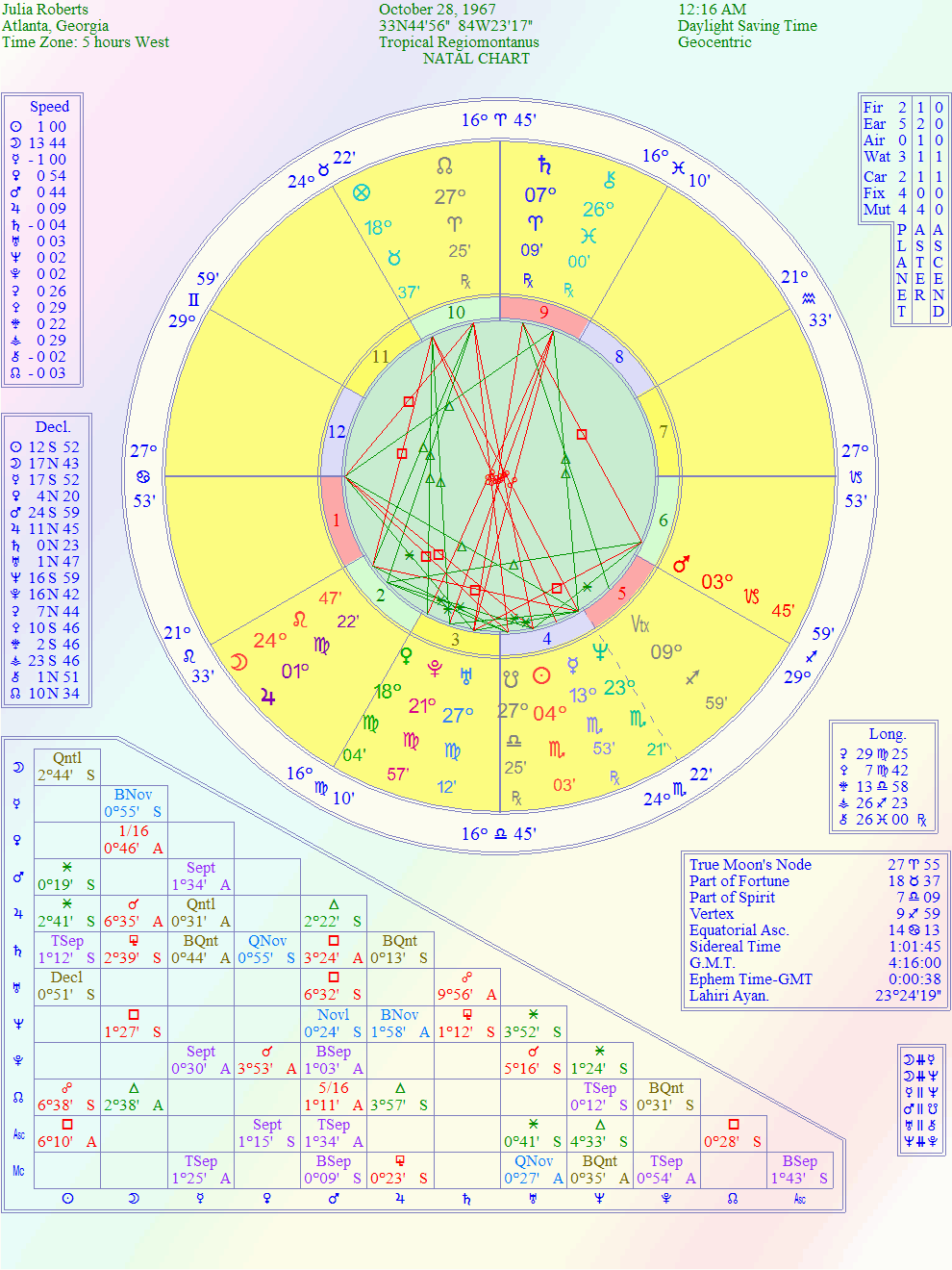Select the Sun glyph in the chart wheel

[541, 675]
